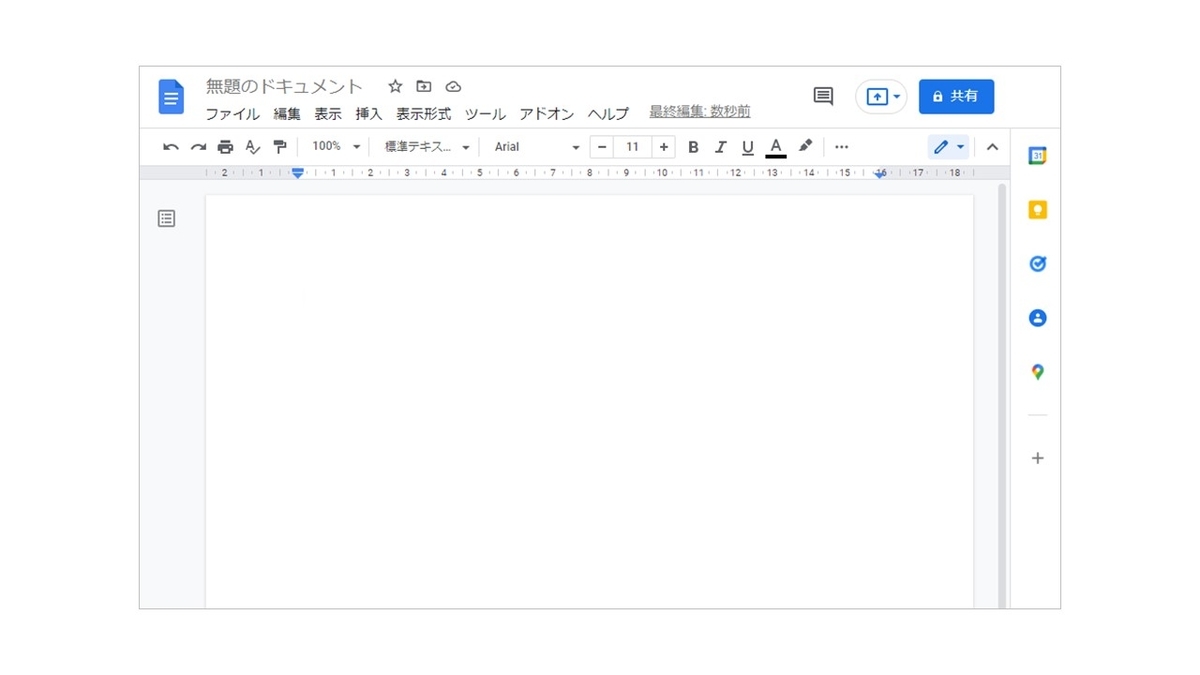This screenshot has width=1200, height=675.
Task: Check the cloud save status icon
Action: 453,87
